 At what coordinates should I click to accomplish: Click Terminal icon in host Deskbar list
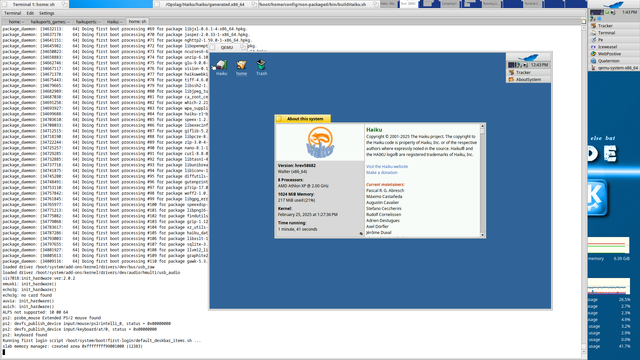593,33
